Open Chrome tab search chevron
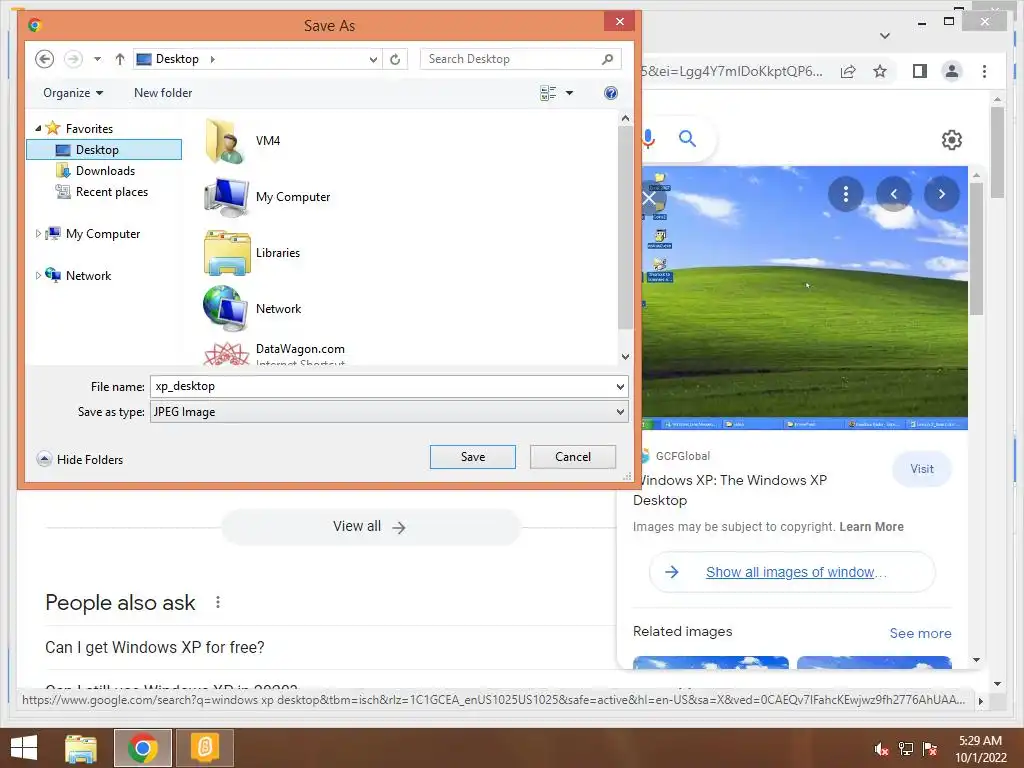The height and width of the screenshot is (768, 1024). tap(885, 35)
